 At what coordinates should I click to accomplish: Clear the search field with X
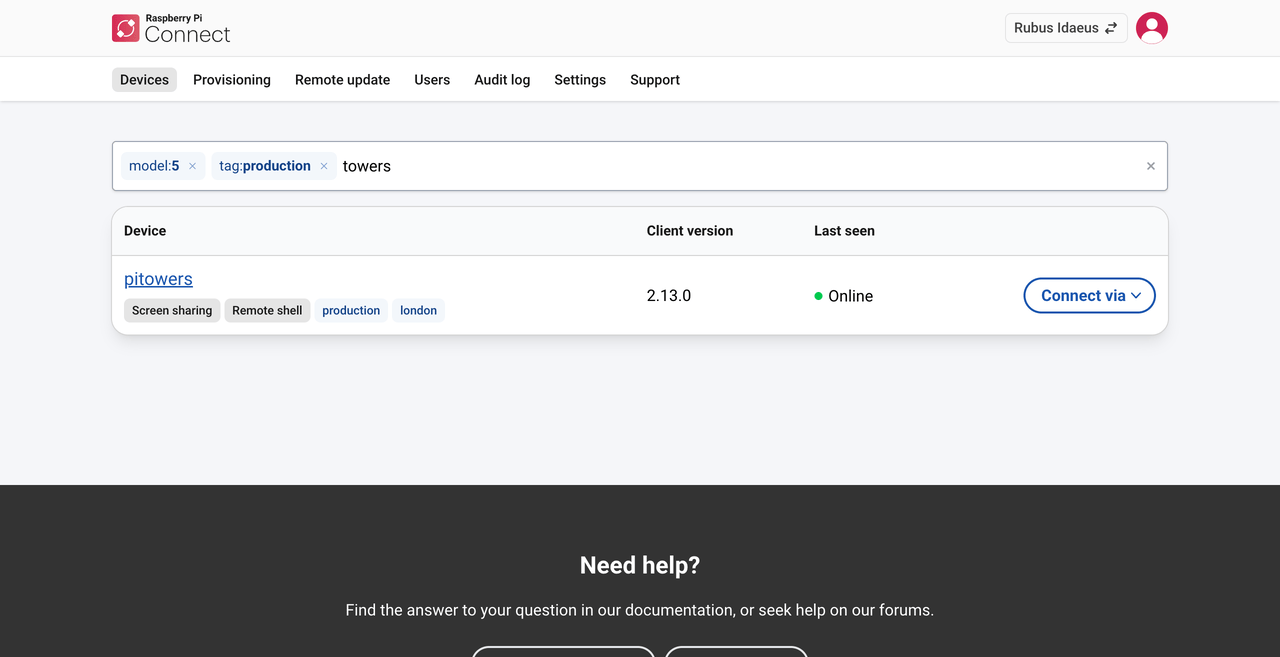[1151, 166]
